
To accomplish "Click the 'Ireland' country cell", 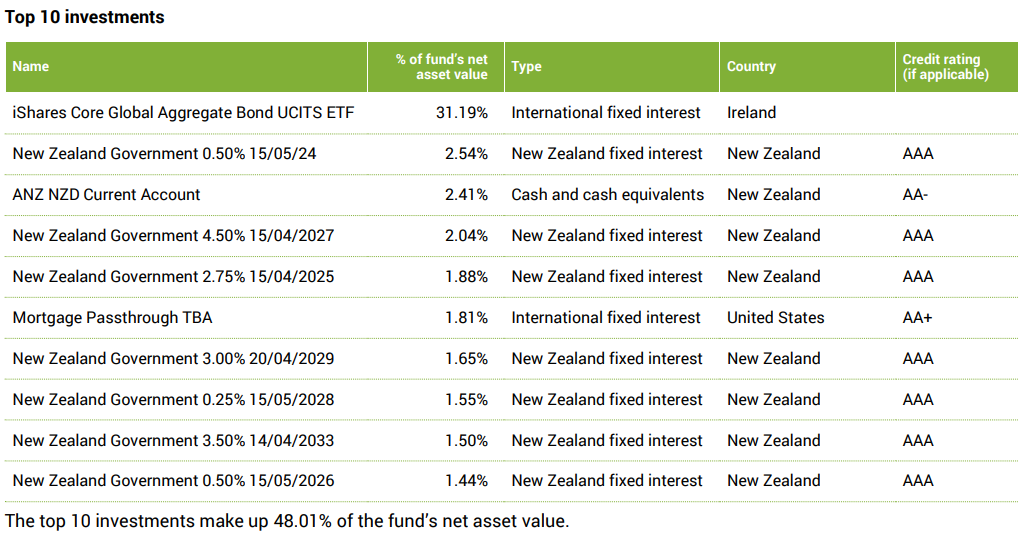I will (751, 113).
